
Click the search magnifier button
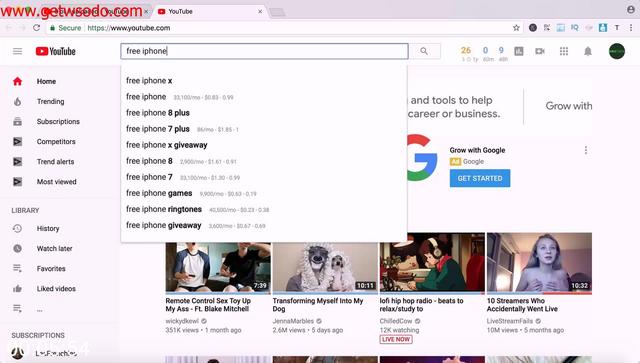click(x=424, y=51)
